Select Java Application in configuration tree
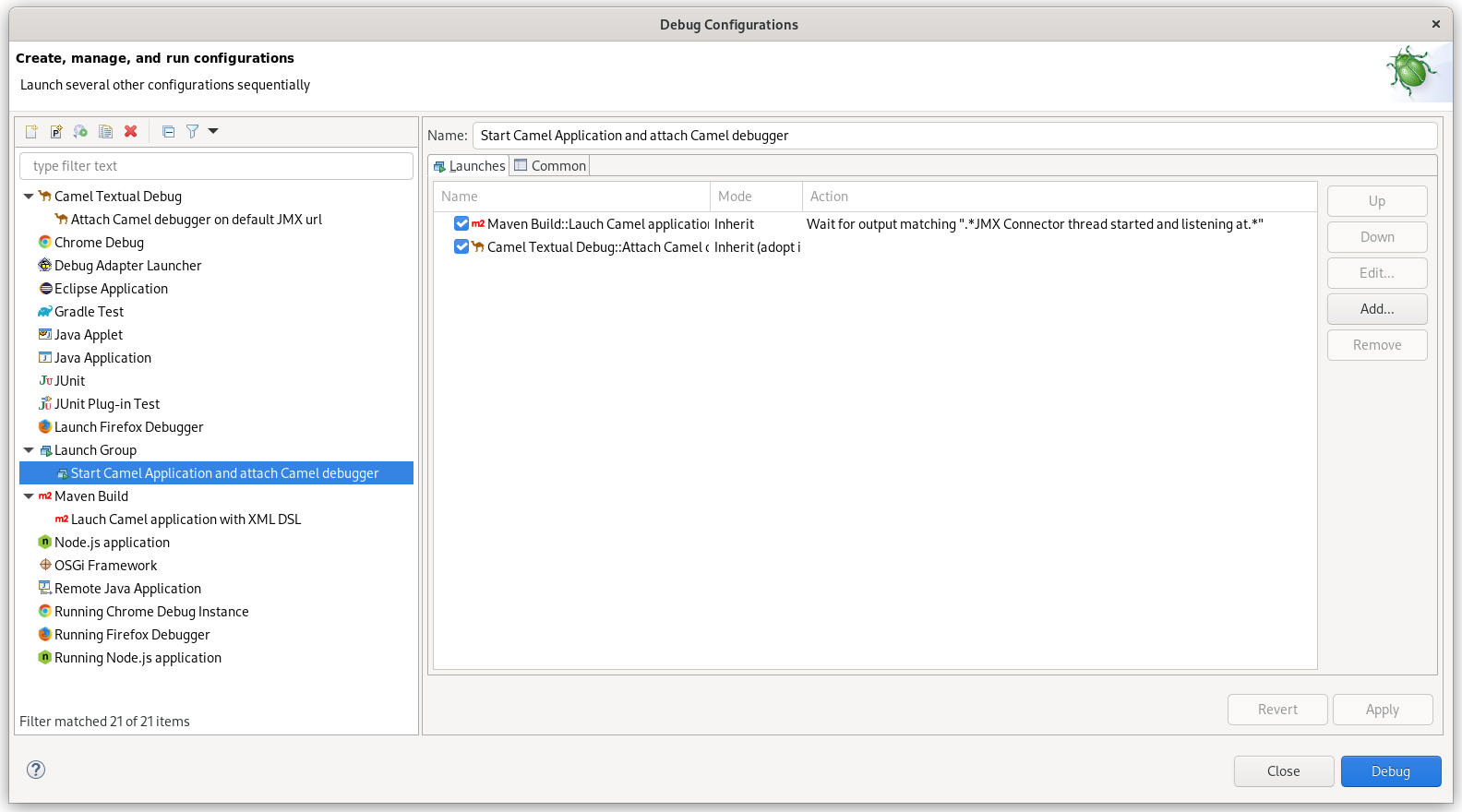Viewport: 1462px width, 812px height. pyautogui.click(x=102, y=358)
